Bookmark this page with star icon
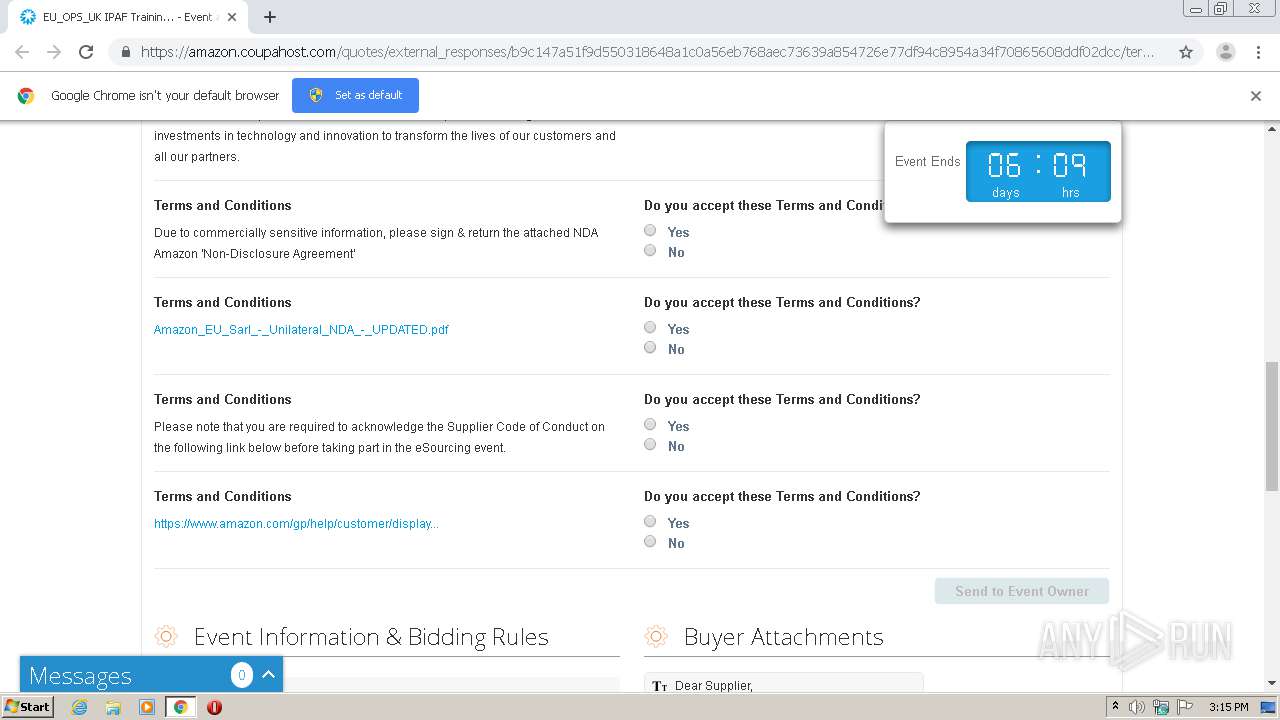The width and height of the screenshot is (1280, 720). pos(1186,52)
